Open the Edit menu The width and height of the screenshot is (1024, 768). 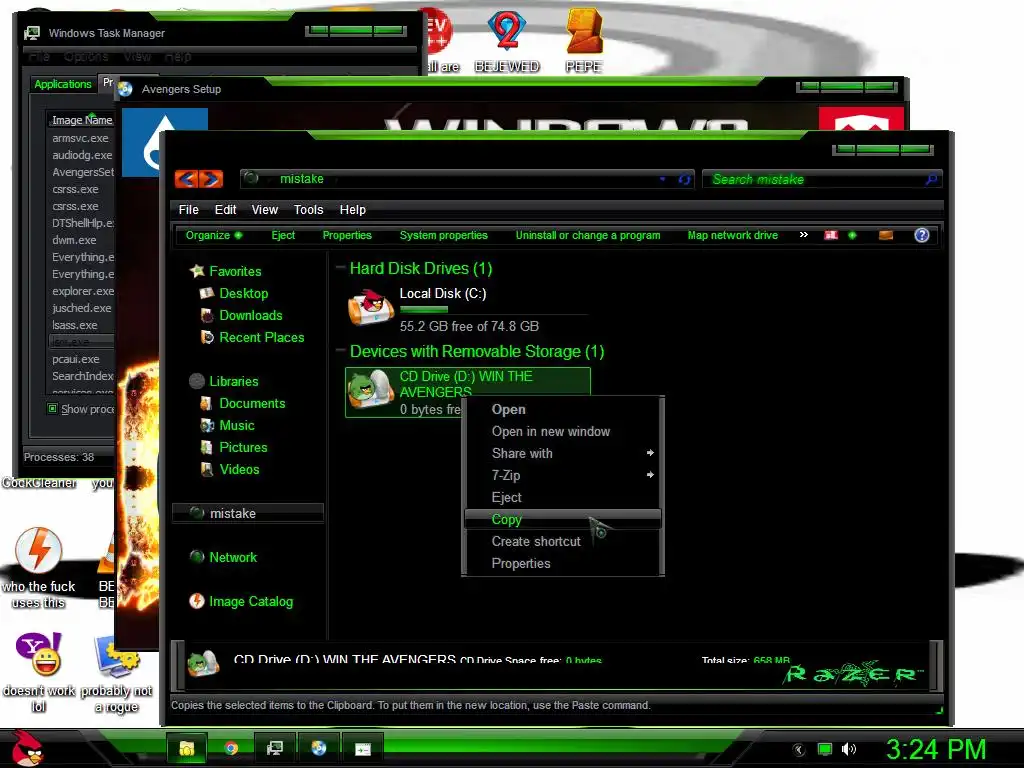(225, 210)
